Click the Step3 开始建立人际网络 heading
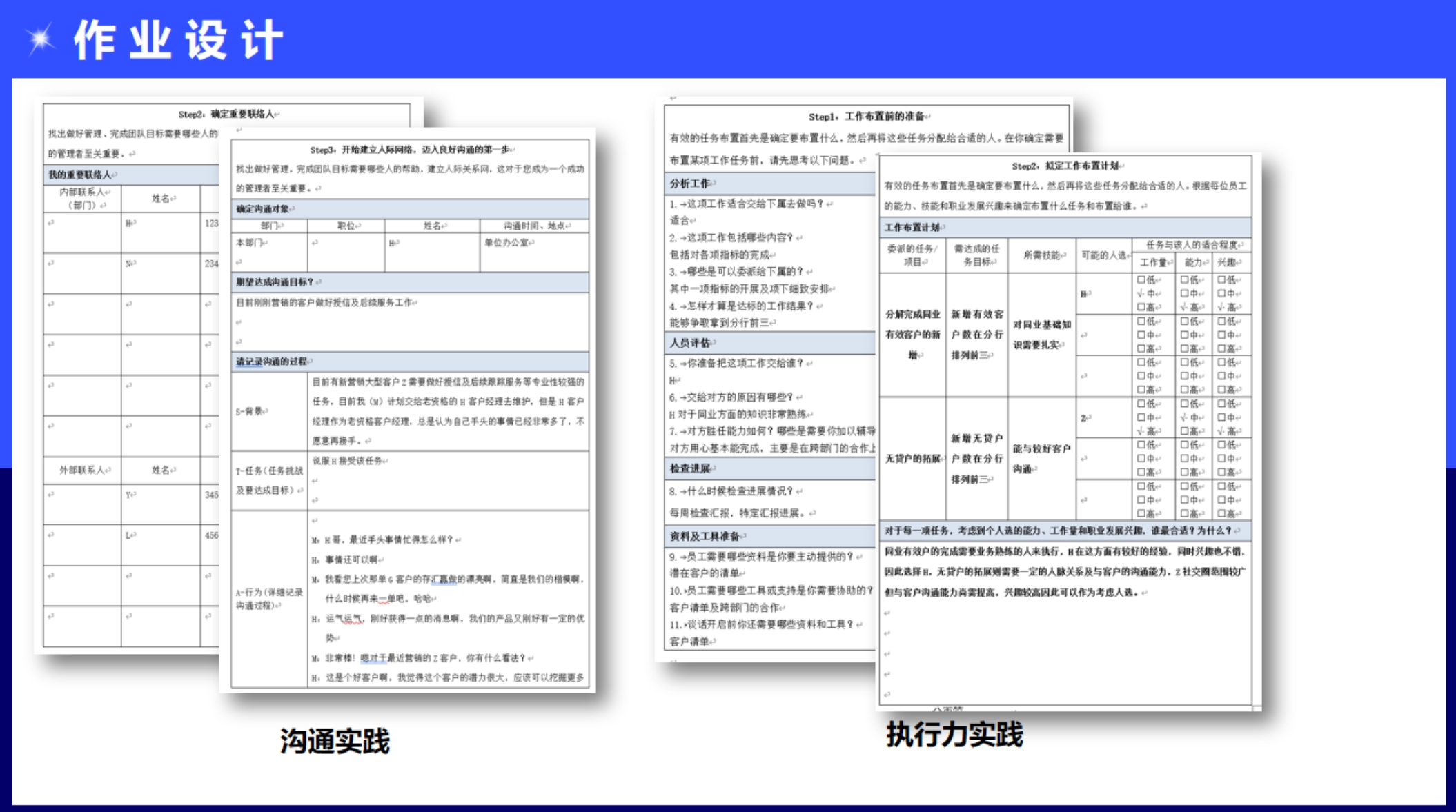The width and height of the screenshot is (1456, 812). point(411,150)
